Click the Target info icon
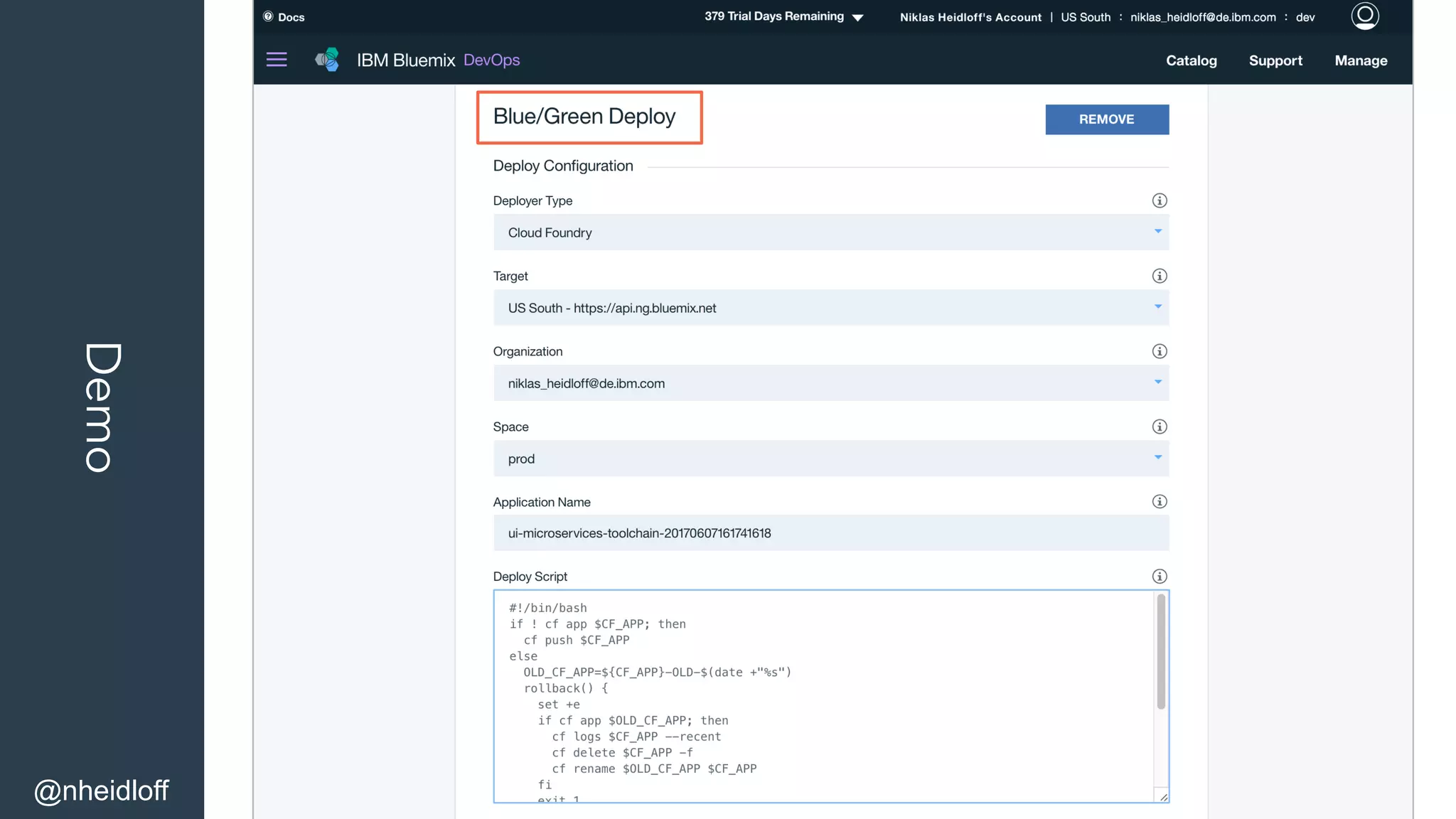1456x819 pixels. pos(1159,276)
